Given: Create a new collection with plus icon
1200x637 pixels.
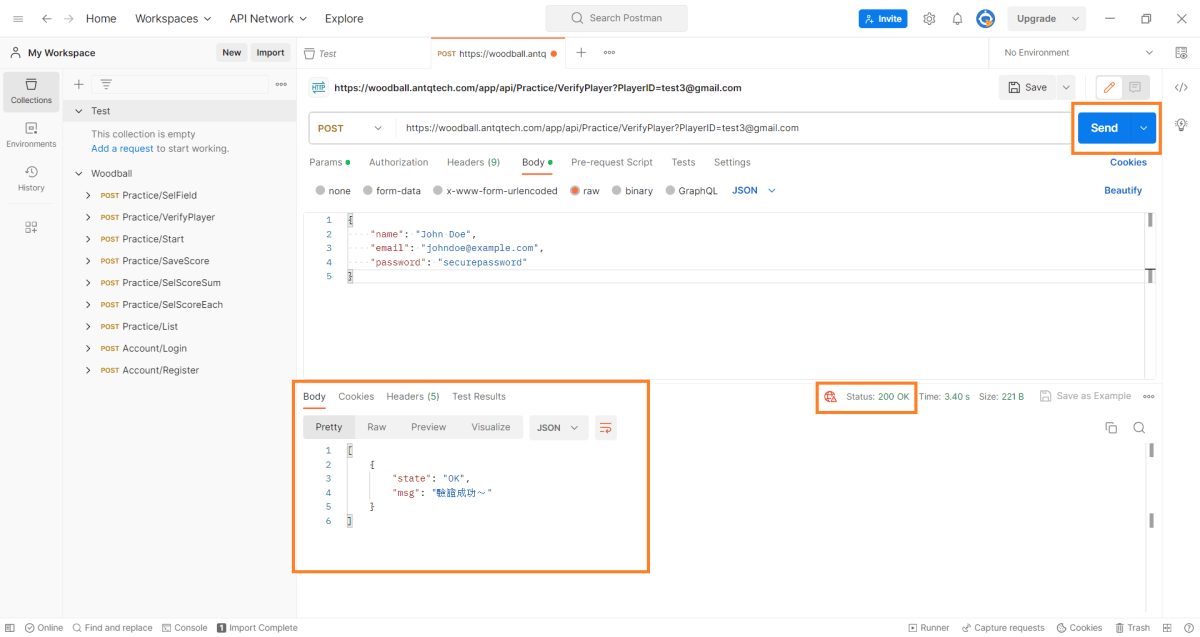Looking at the screenshot, I should [79, 84].
